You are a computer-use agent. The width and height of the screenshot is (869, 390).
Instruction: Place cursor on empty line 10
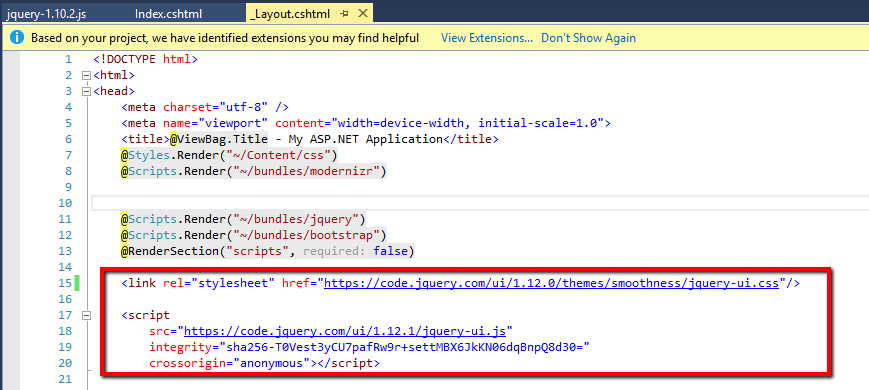(479, 203)
